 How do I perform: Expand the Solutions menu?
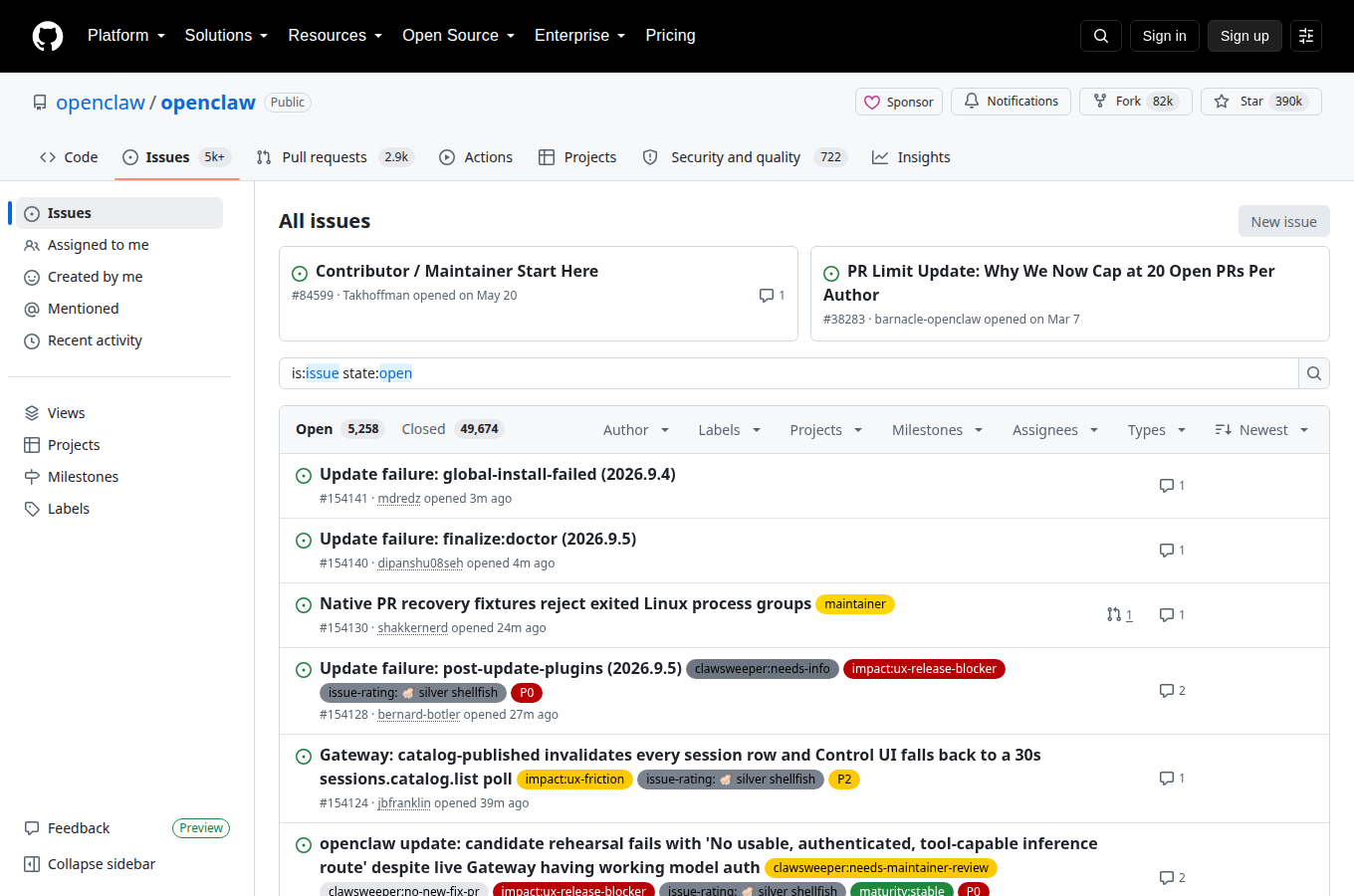click(226, 36)
